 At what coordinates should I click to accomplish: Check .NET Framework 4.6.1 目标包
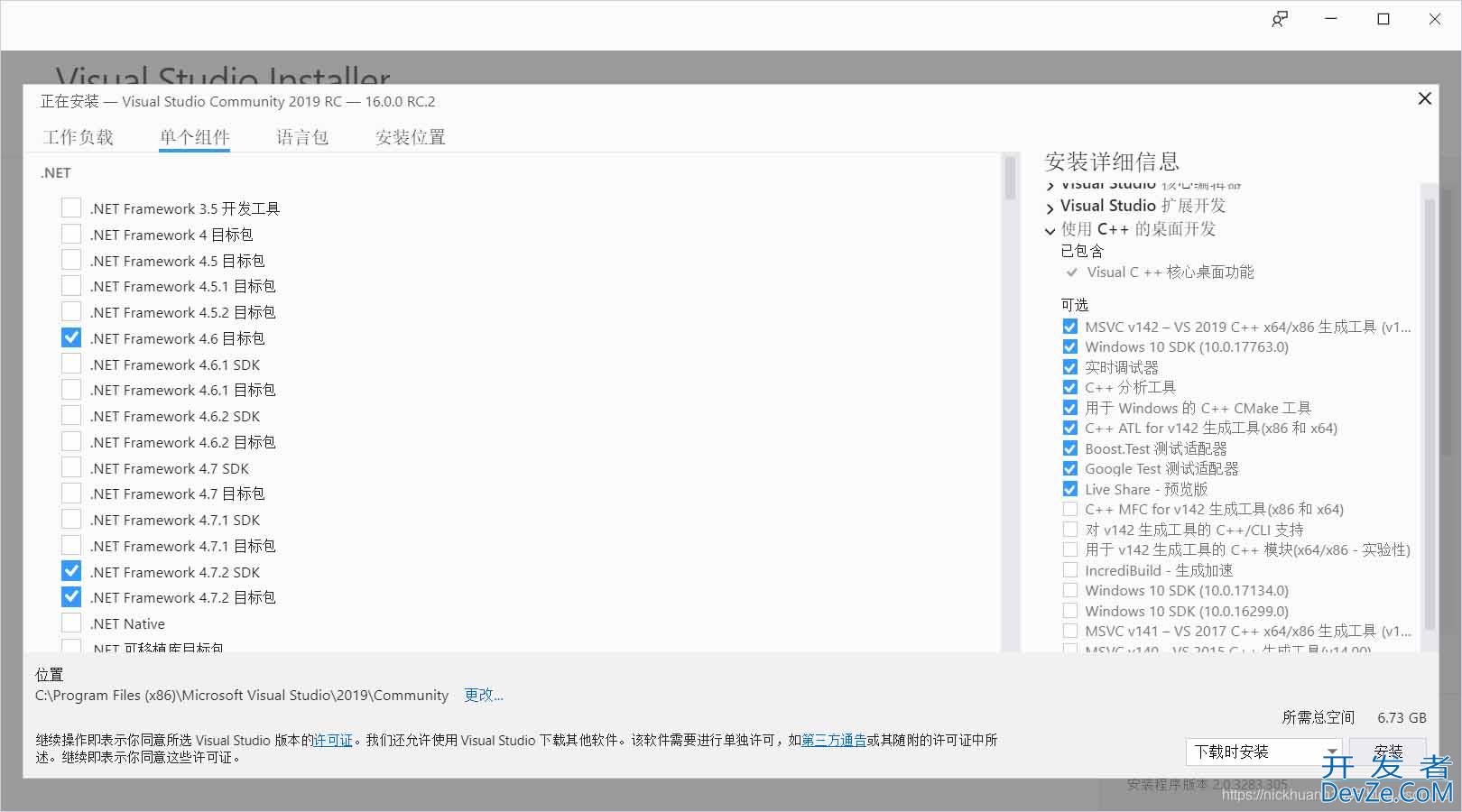point(71,390)
